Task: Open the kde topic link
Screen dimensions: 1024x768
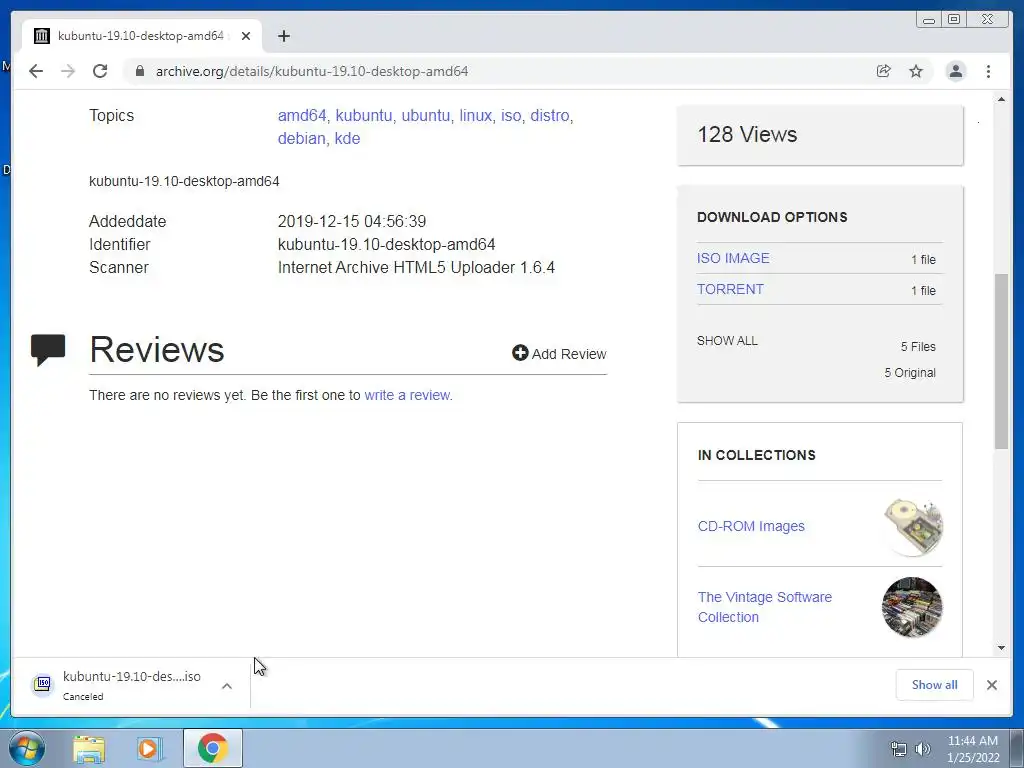Action: (x=347, y=138)
